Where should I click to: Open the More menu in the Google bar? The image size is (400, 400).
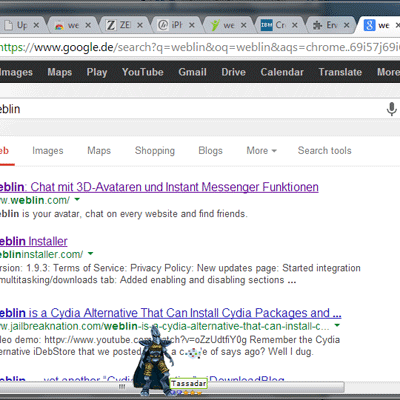[x=388, y=72]
